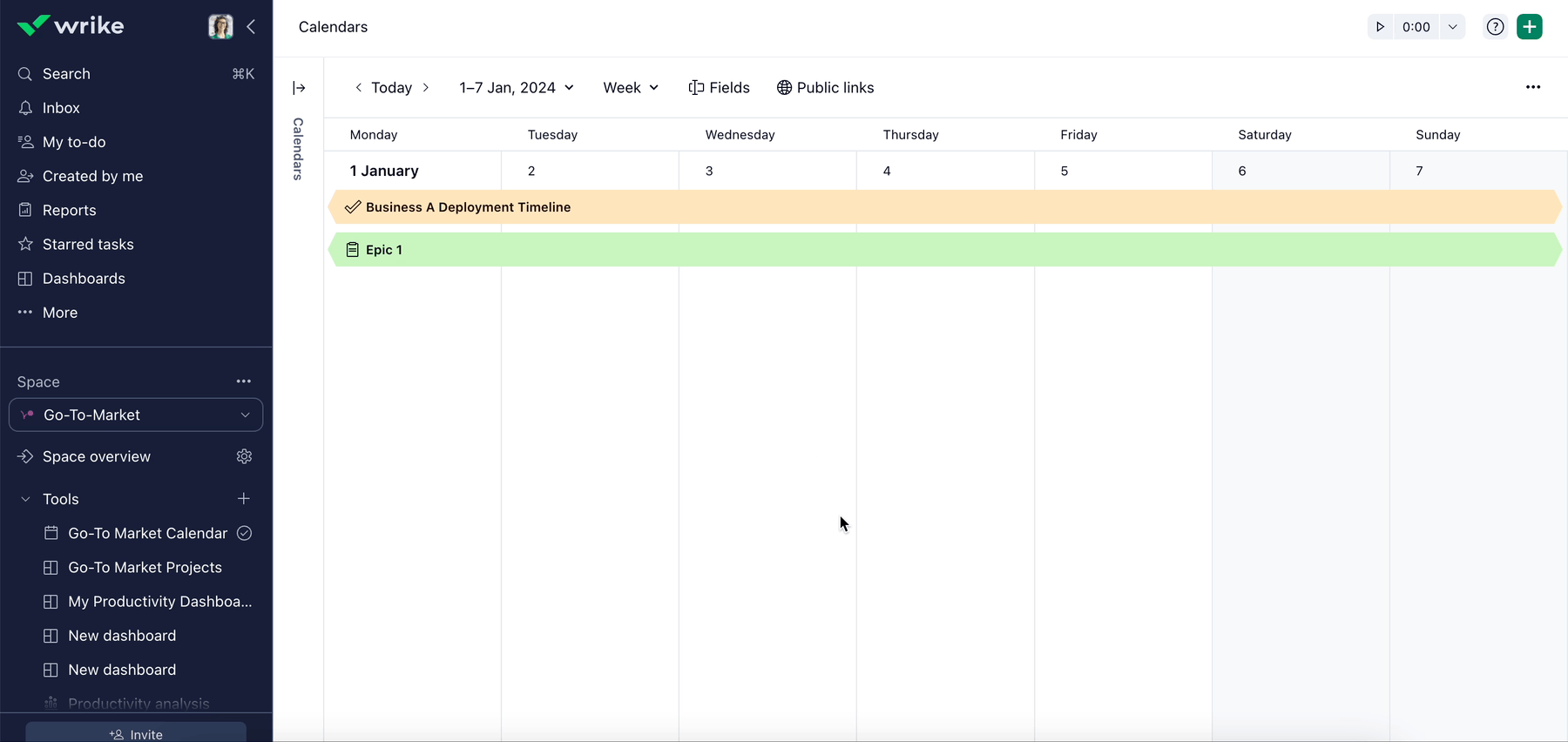
Task: Open the help question mark icon
Action: point(1495,27)
